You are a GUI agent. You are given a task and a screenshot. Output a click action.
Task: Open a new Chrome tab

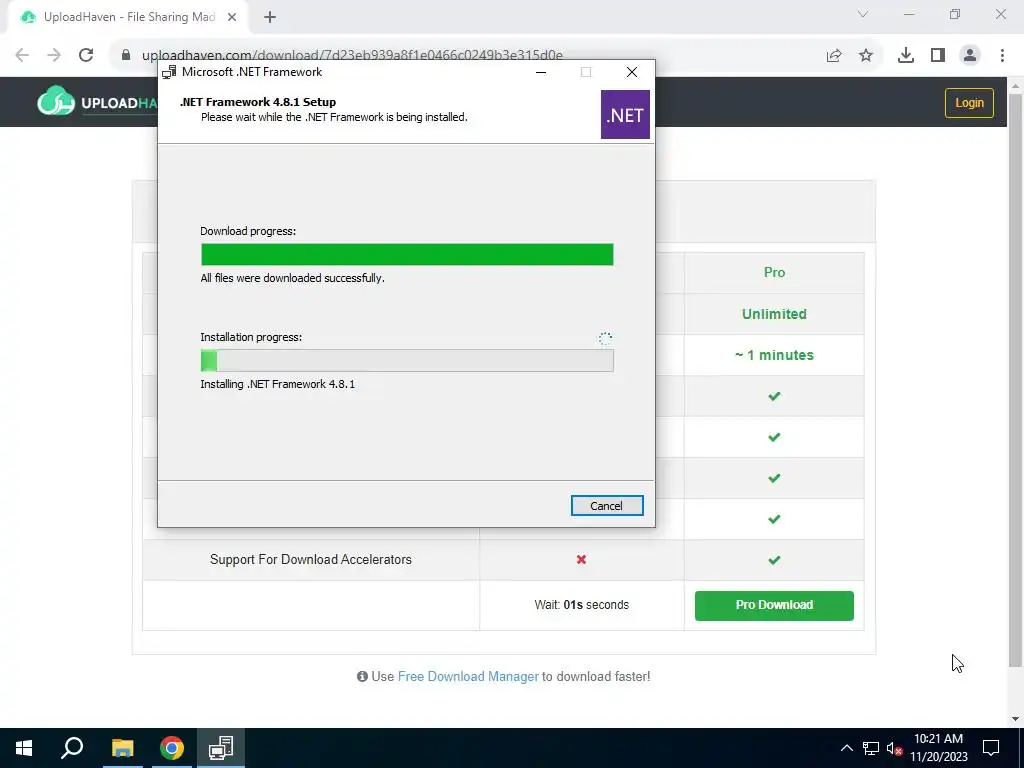click(270, 18)
